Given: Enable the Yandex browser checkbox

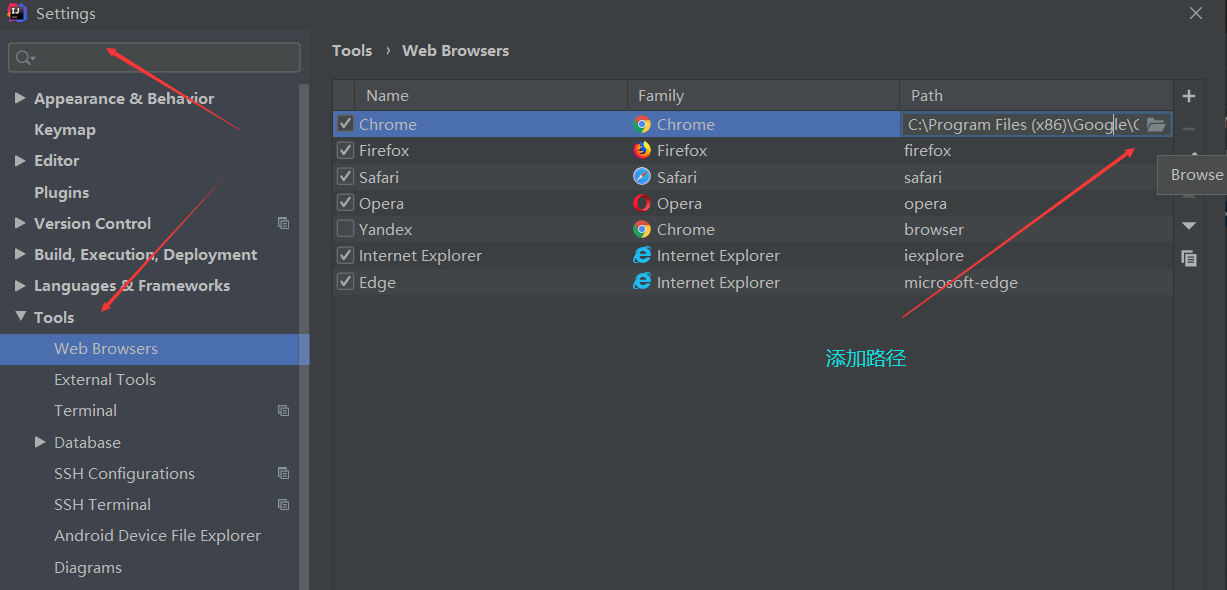Looking at the screenshot, I should 345,229.
